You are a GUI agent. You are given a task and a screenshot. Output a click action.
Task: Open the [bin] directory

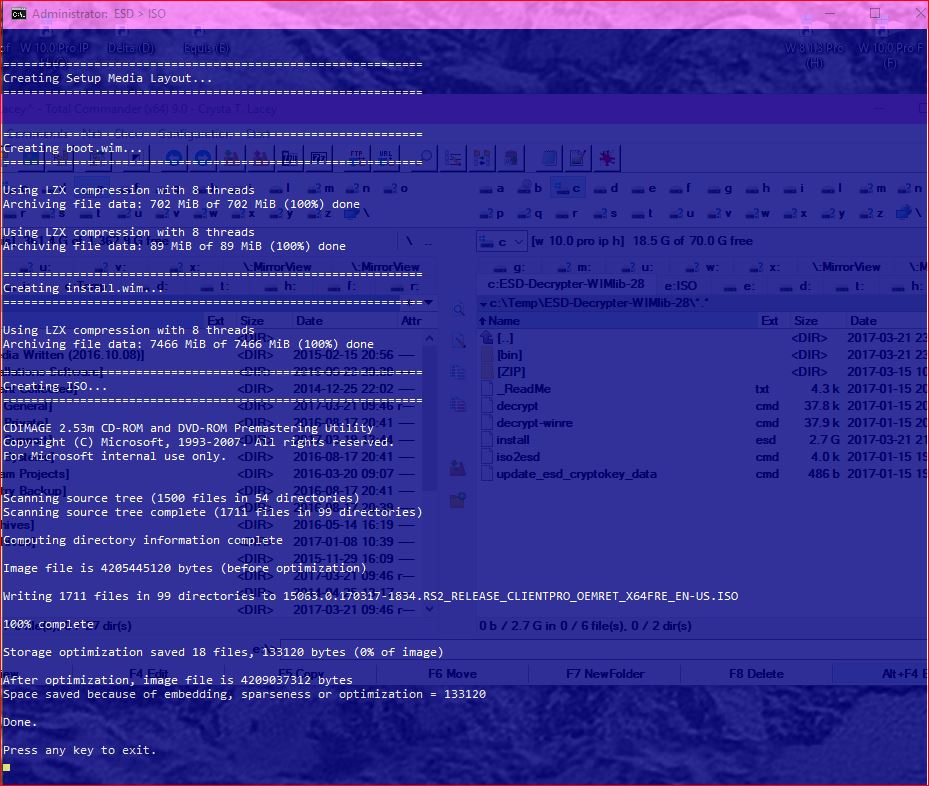[x=509, y=355]
